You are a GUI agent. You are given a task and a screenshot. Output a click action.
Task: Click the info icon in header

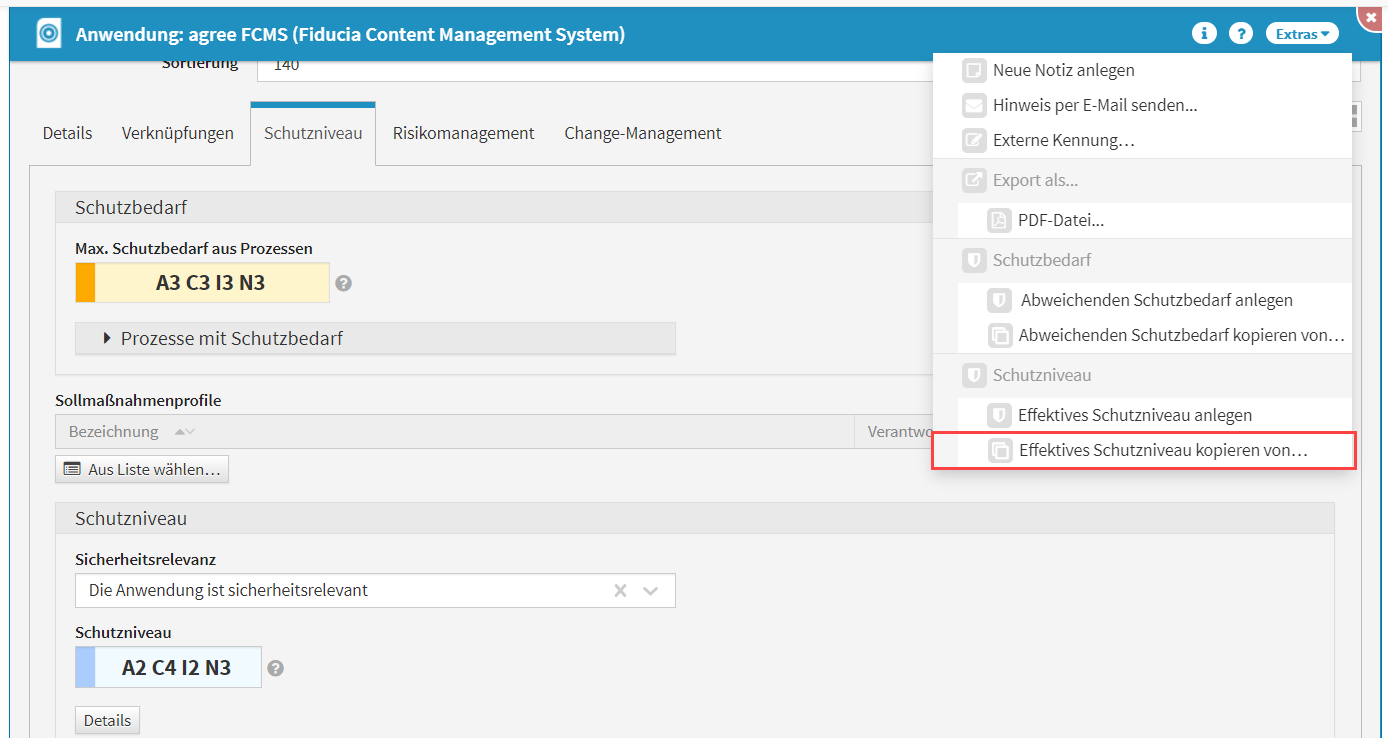point(1204,34)
